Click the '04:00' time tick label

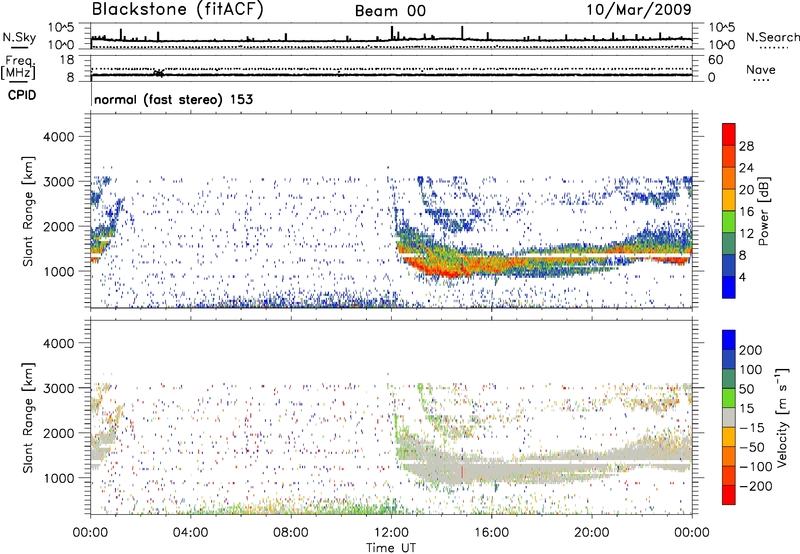click(190, 533)
